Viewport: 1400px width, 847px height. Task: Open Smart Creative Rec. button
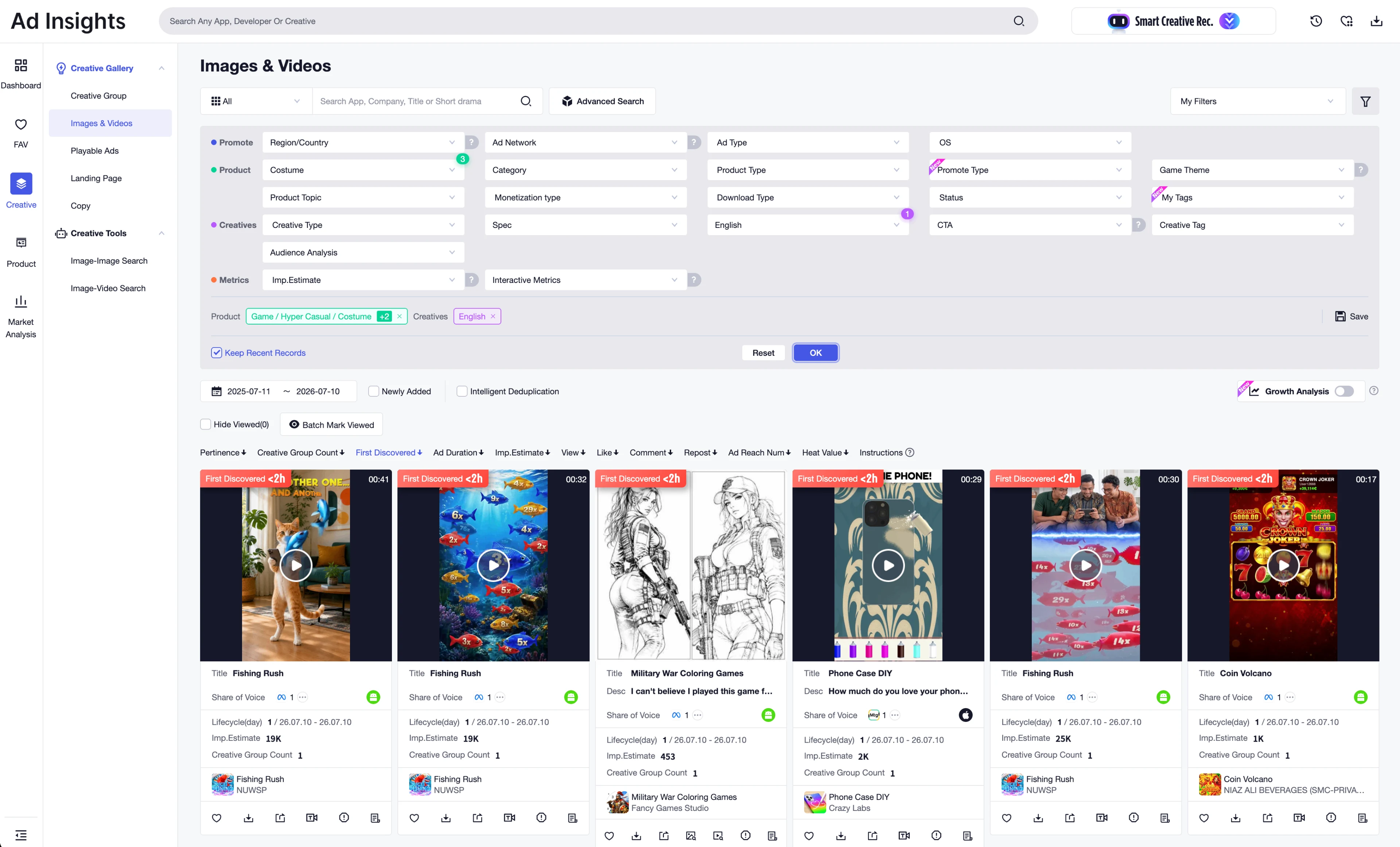click(x=1173, y=21)
